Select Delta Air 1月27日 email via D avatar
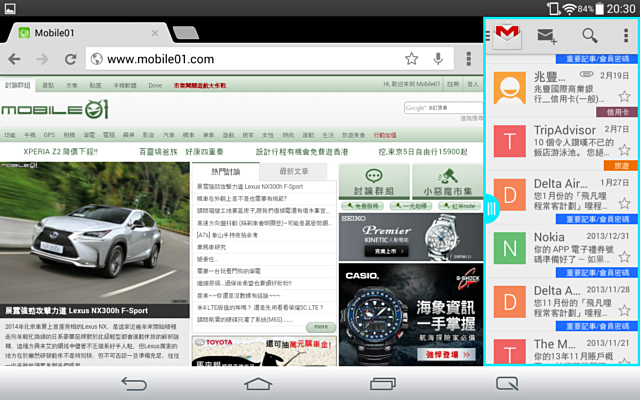The image size is (640, 400). click(510, 195)
